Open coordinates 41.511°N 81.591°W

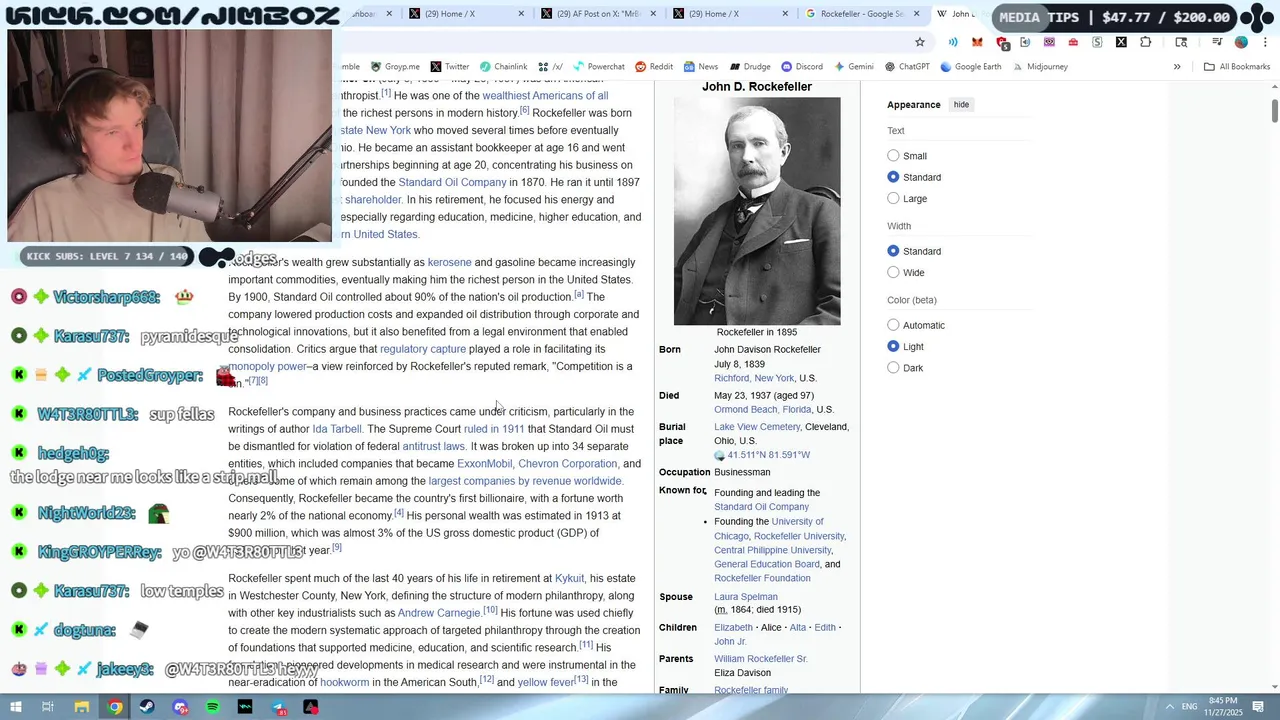(x=769, y=455)
